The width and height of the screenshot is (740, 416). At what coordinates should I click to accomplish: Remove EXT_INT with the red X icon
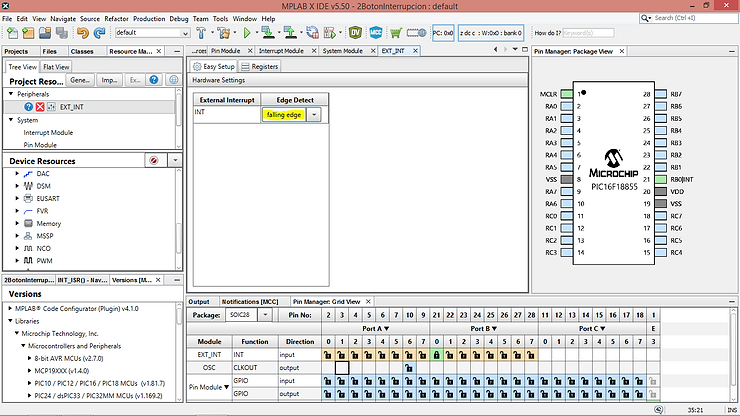[x=40, y=107]
